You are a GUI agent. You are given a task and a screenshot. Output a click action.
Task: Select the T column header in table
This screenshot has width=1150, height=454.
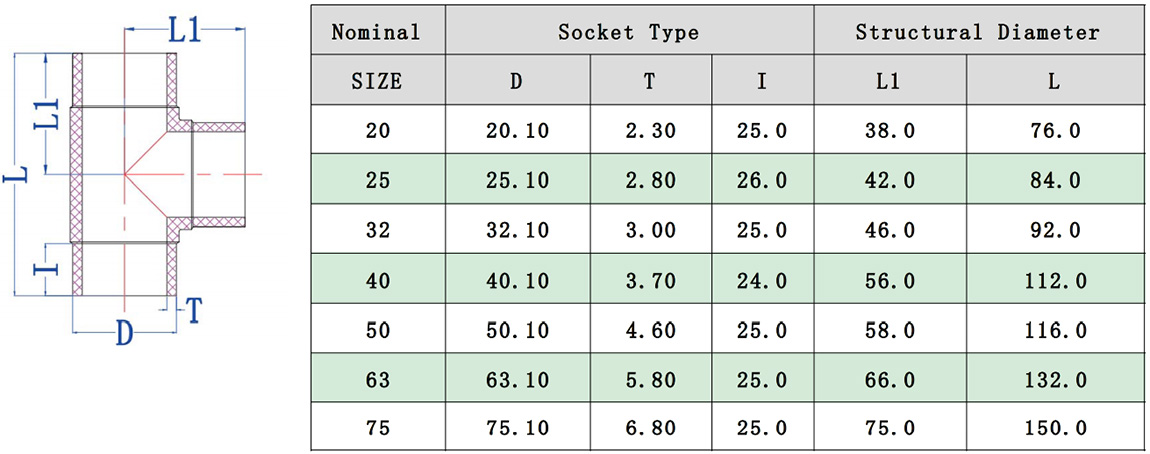(x=649, y=81)
